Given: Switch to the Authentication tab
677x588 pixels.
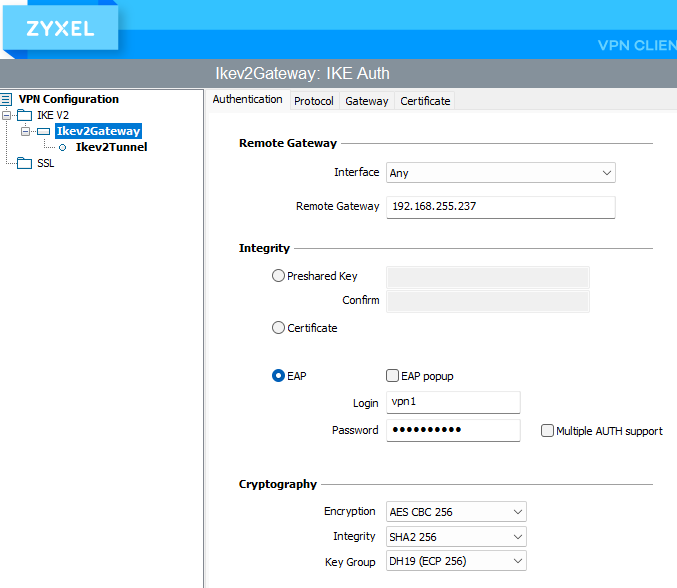Looking at the screenshot, I should 247,100.
